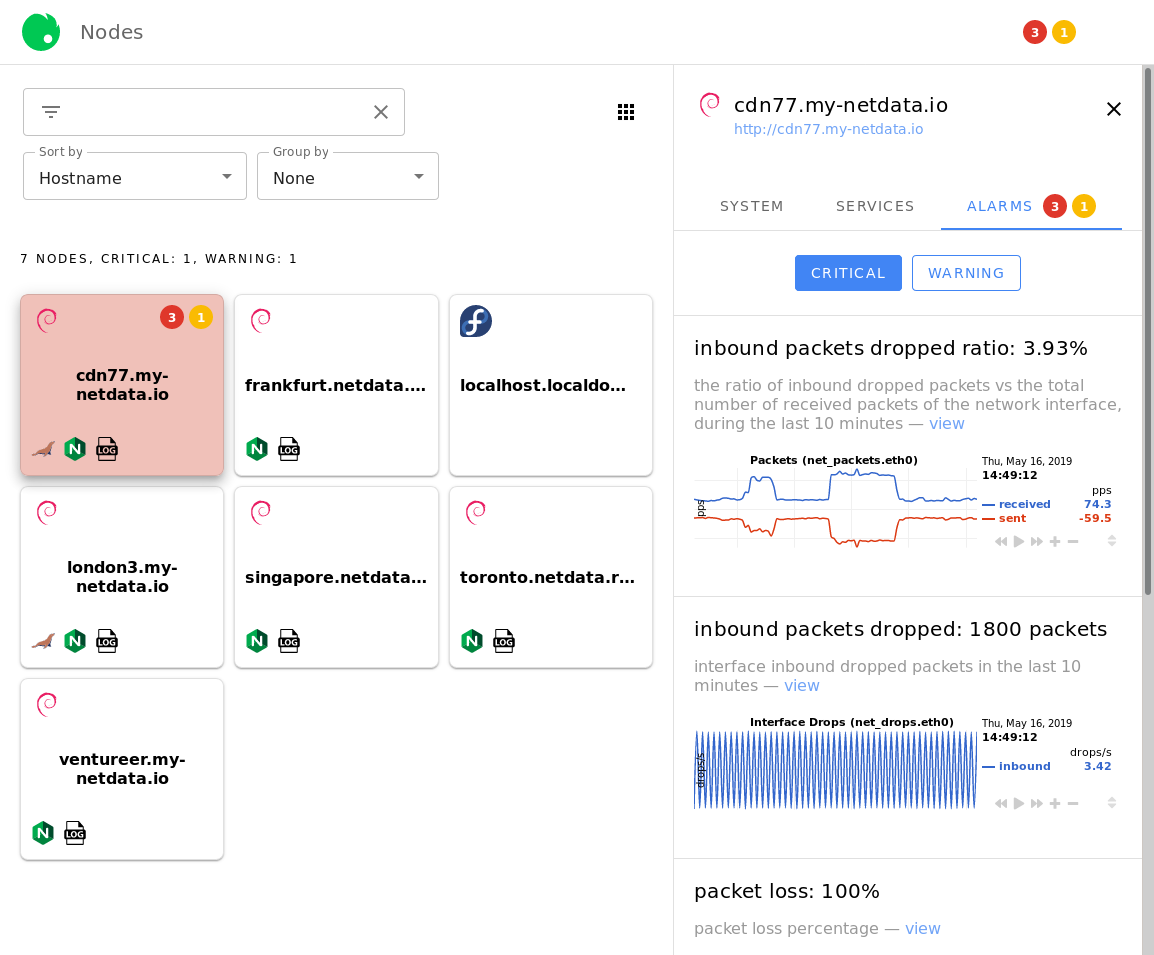Fast forward the Packets eth0 chart

point(1037,542)
